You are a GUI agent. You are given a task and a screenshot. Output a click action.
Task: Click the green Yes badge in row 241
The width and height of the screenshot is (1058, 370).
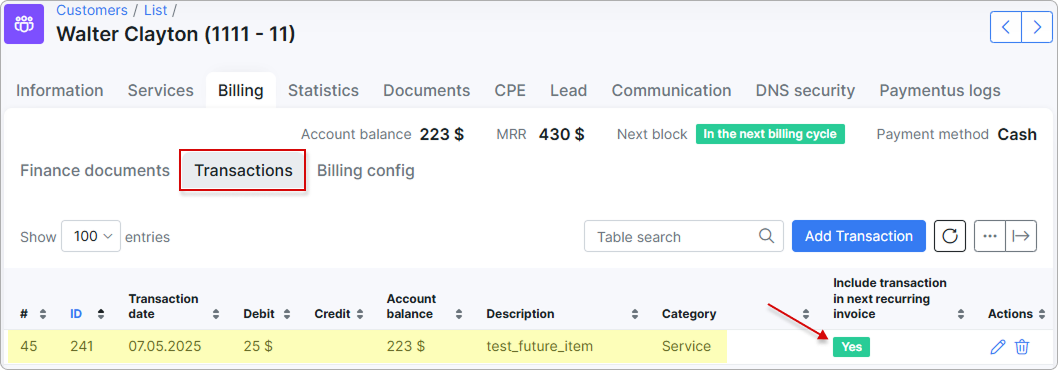[852, 347]
